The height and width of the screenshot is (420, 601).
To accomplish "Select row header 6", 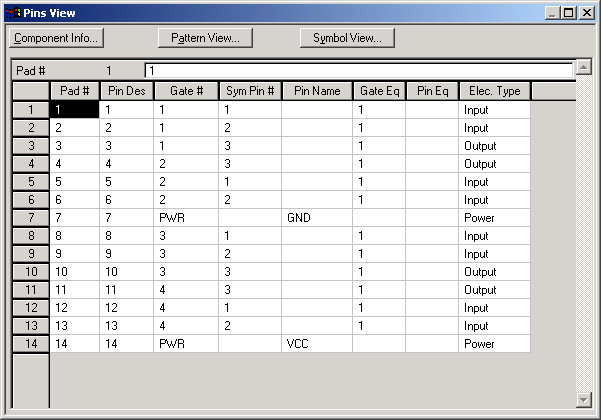I will coord(31,200).
